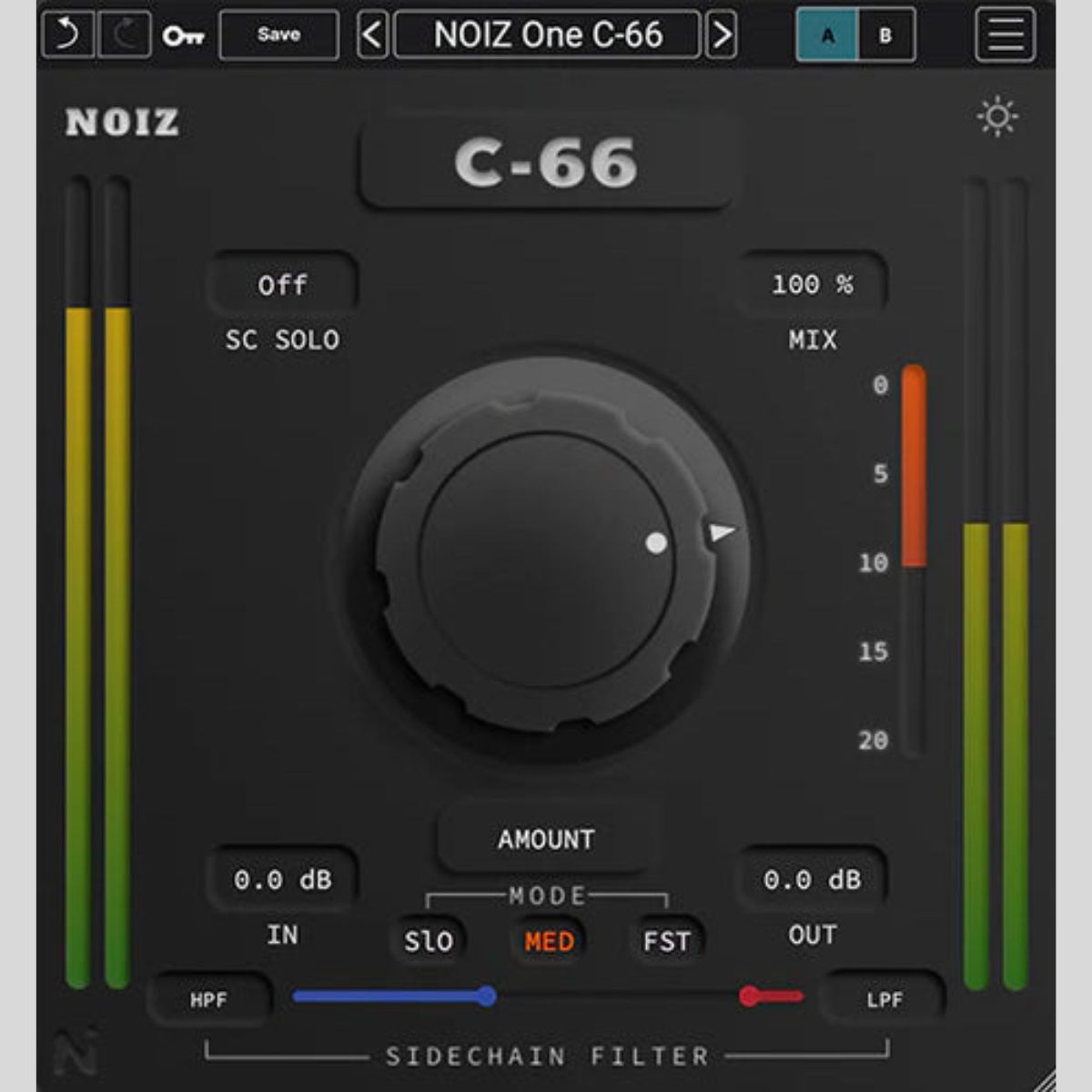Click the 0.0 dB OUT value

click(812, 880)
